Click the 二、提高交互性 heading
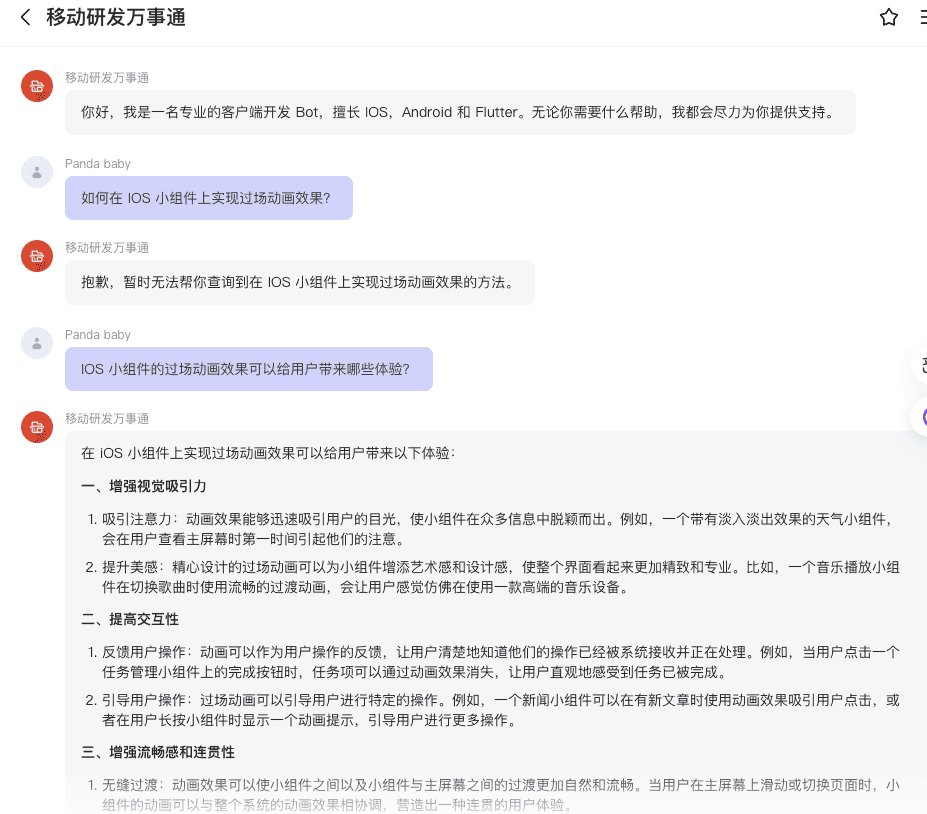Viewport: 927px width, 814px height. (130, 619)
